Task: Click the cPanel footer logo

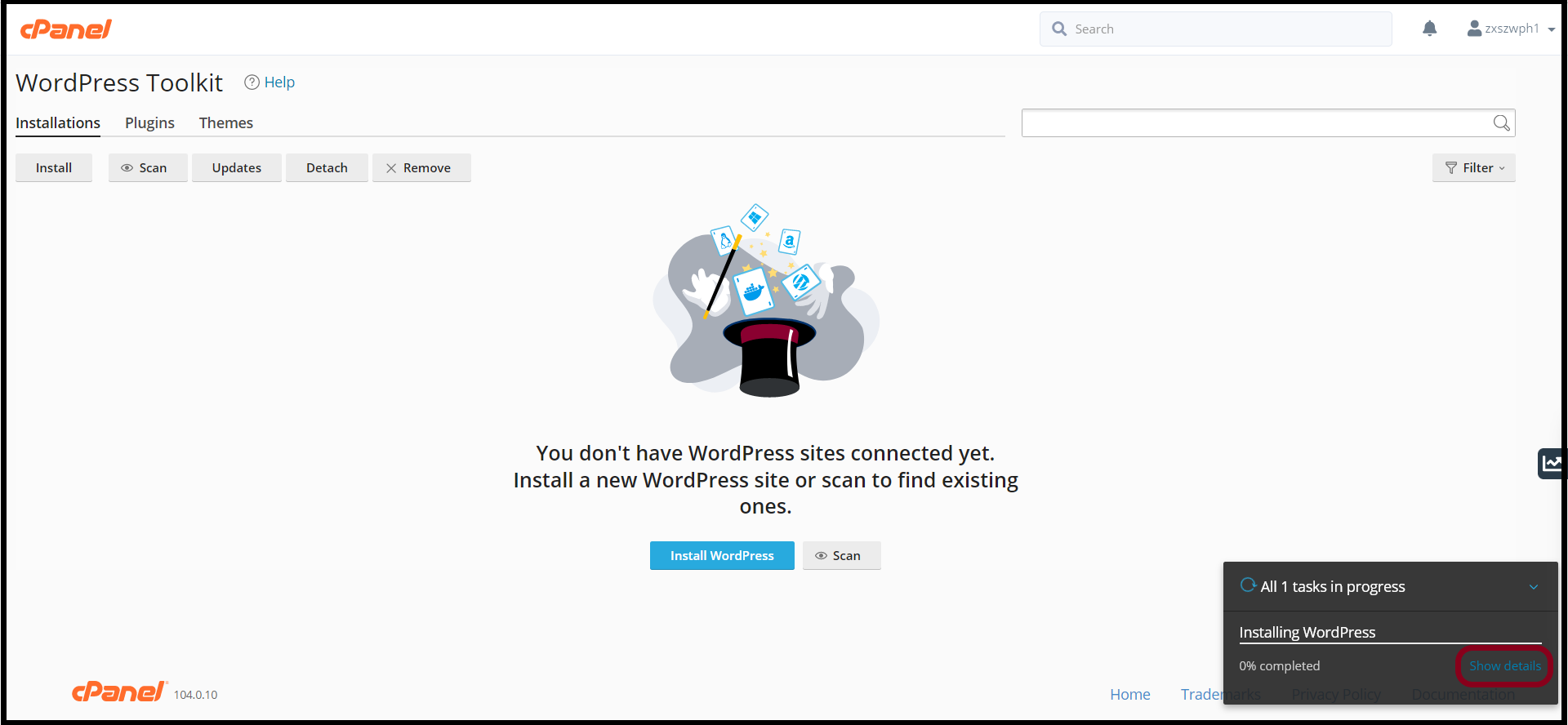Action: 119,692
